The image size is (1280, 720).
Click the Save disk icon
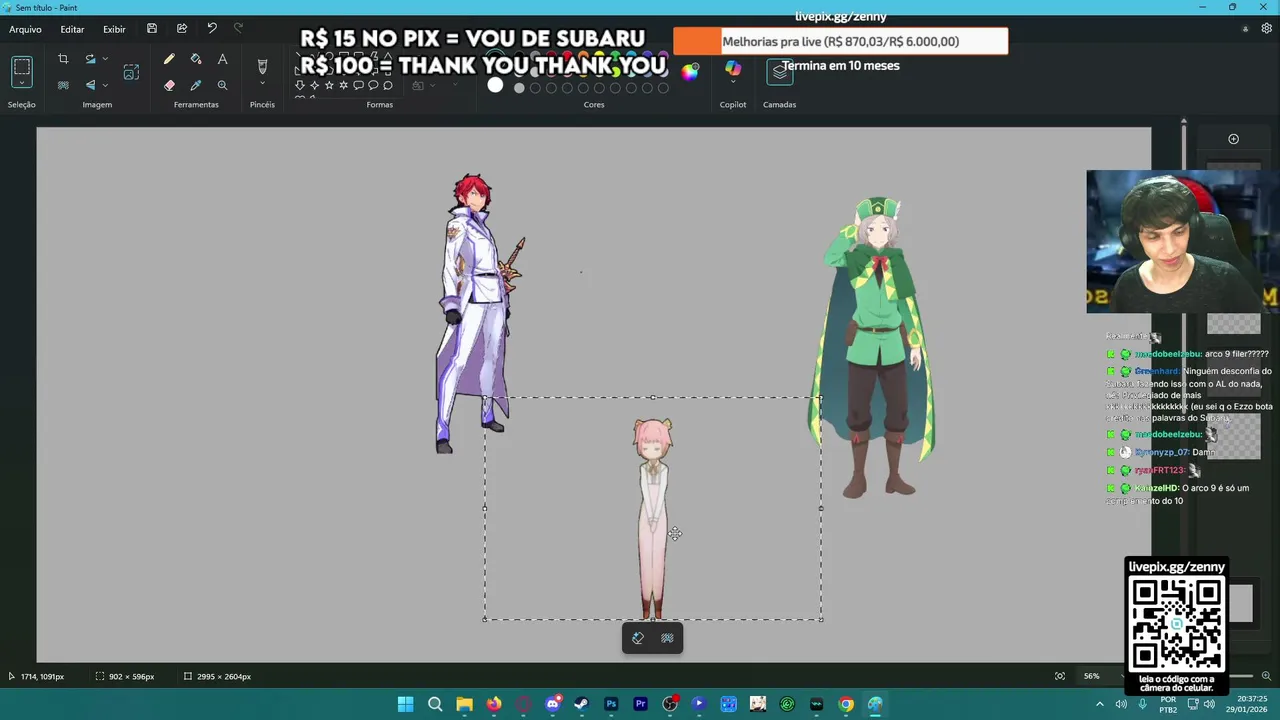(152, 29)
